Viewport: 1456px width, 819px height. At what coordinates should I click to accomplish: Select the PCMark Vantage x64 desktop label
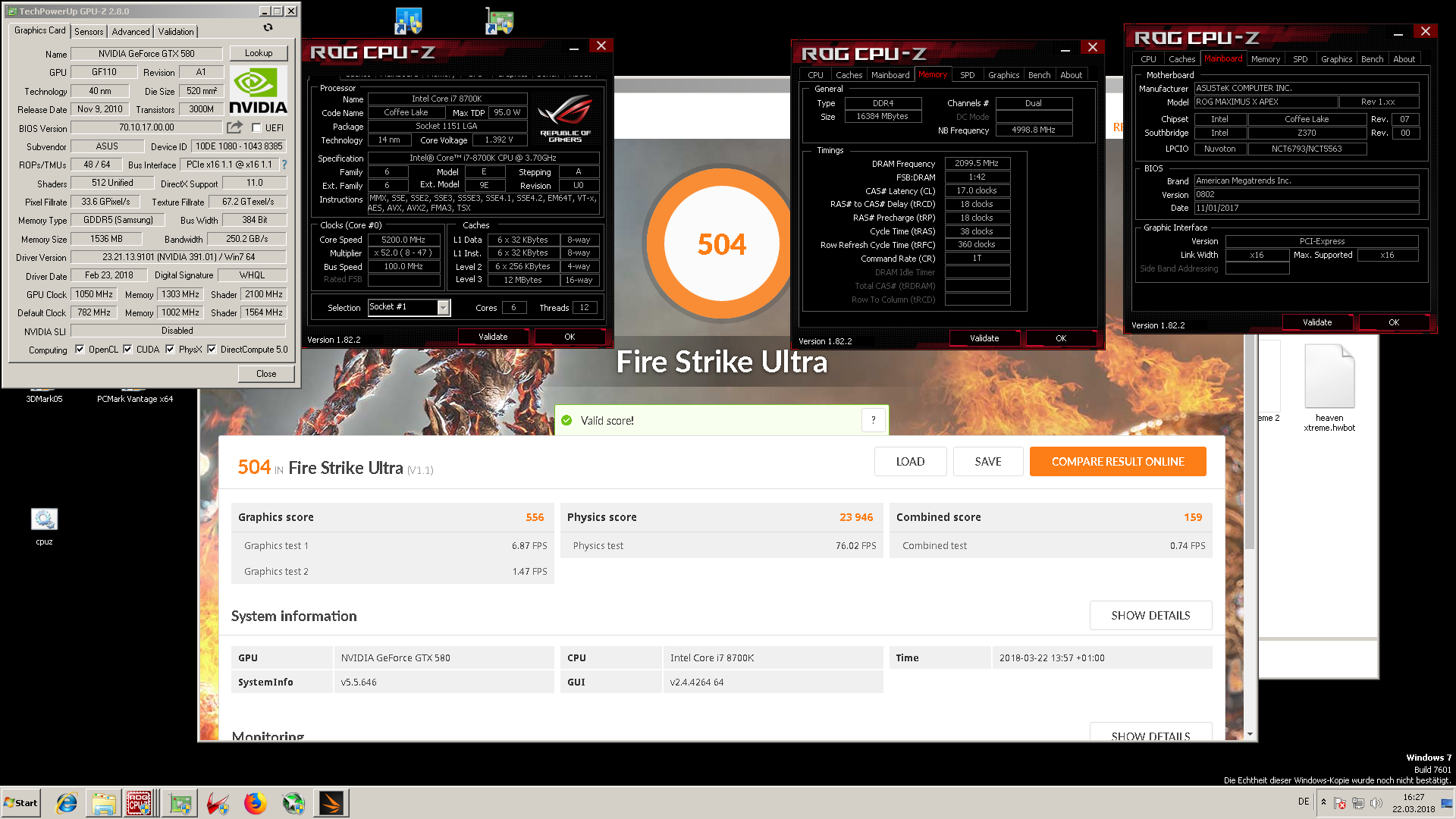(135, 399)
